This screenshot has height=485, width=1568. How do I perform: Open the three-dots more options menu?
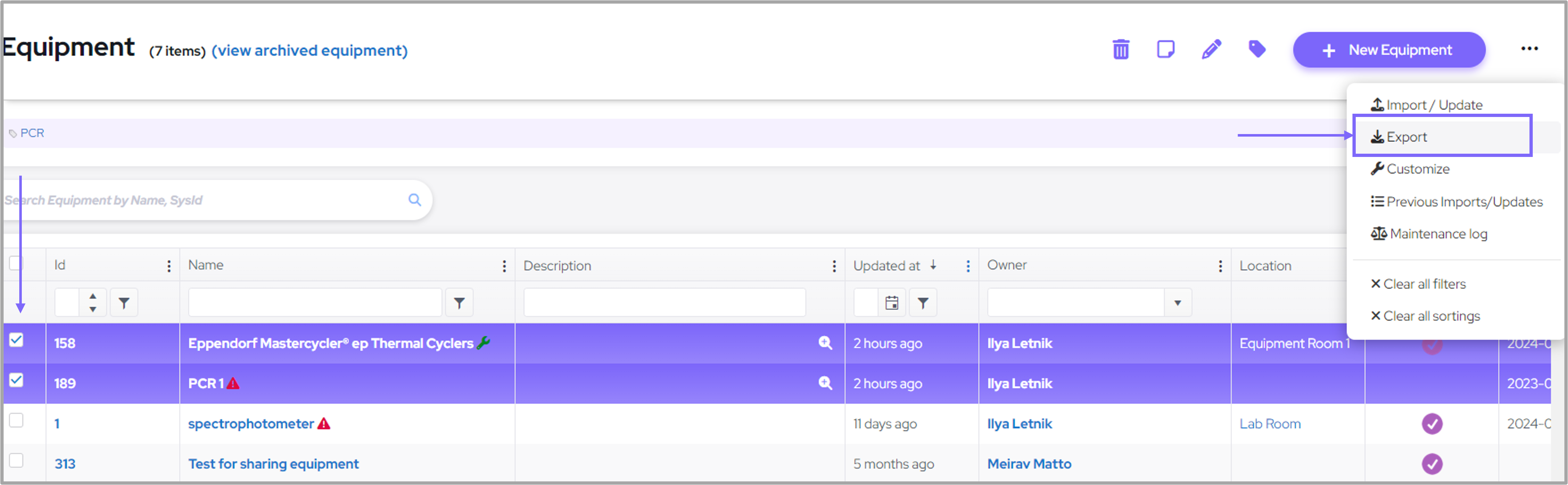coord(1529,49)
